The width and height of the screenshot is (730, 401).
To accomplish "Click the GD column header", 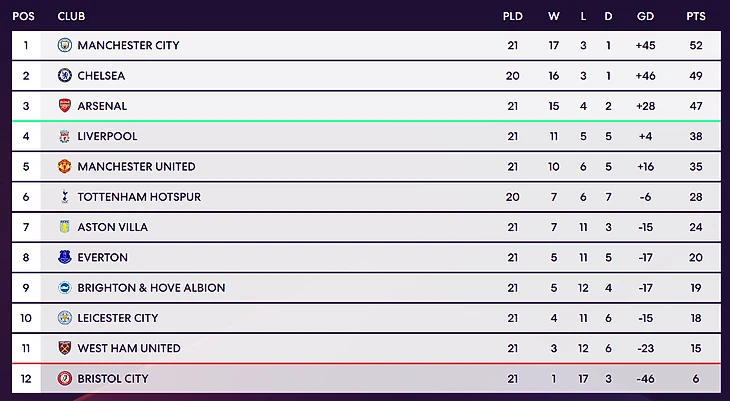I will tap(646, 17).
